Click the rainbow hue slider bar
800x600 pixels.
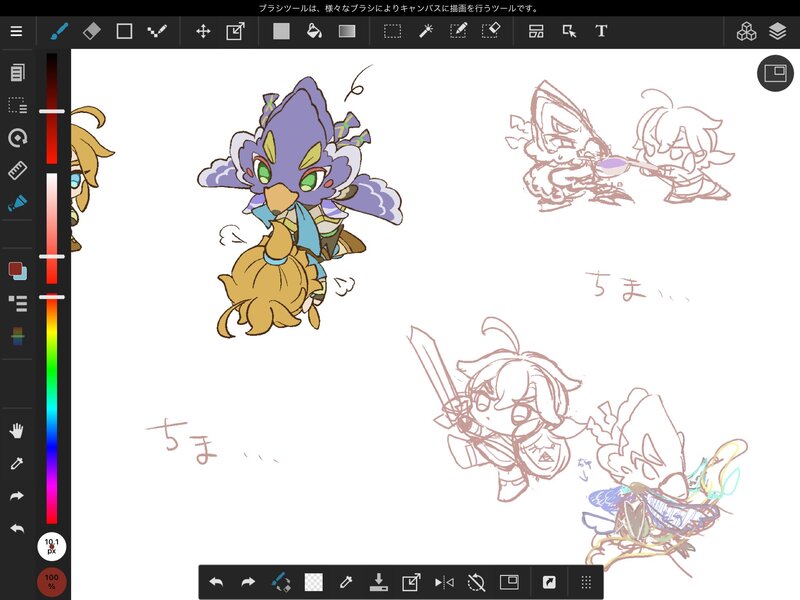(52, 408)
